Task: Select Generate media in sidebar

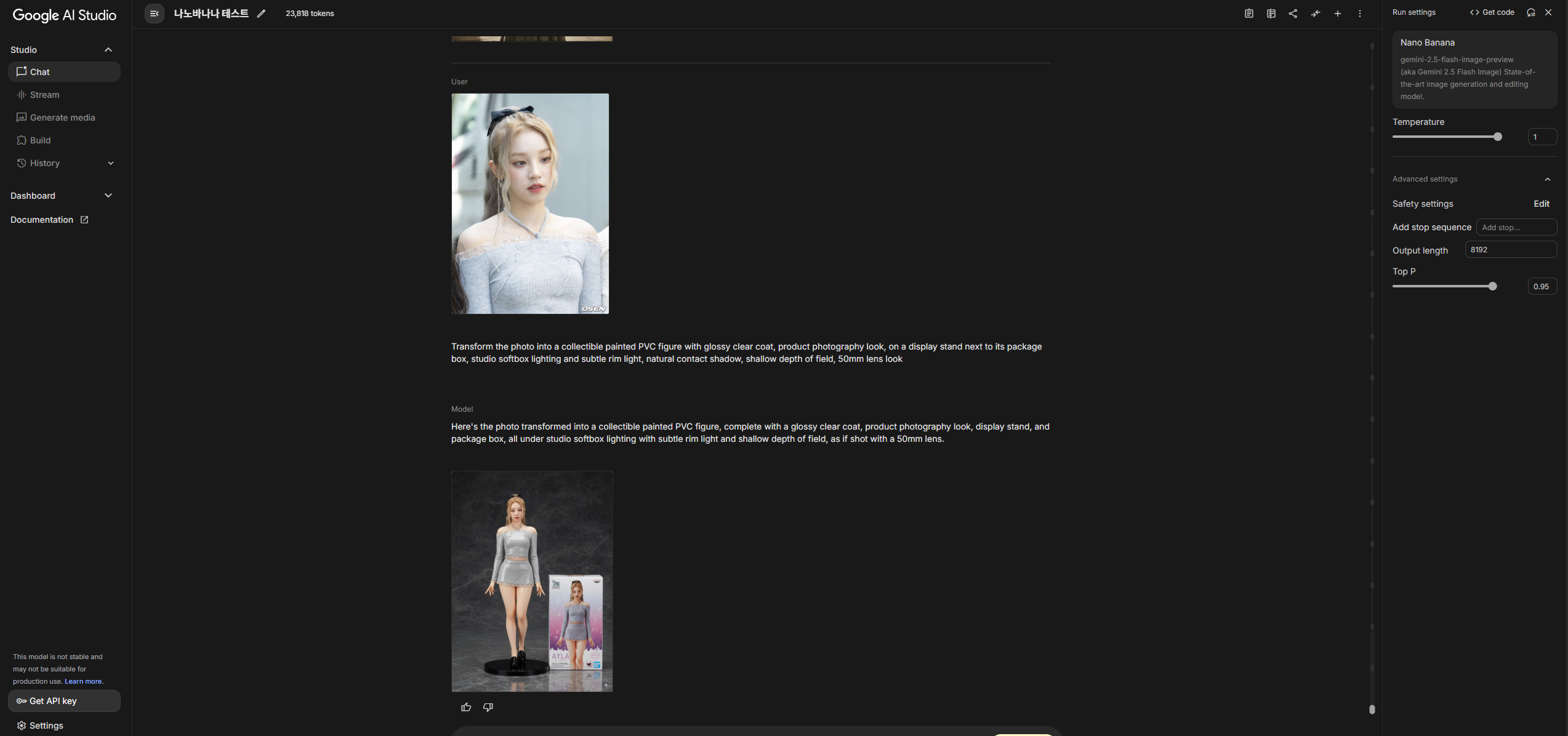Action: tap(62, 118)
